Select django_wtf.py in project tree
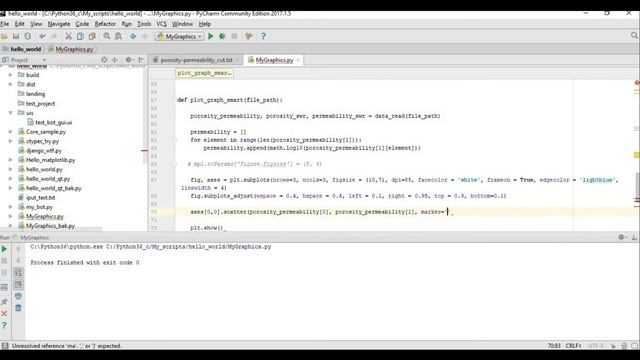The height and width of the screenshot is (360, 640). pyautogui.click(x=44, y=151)
